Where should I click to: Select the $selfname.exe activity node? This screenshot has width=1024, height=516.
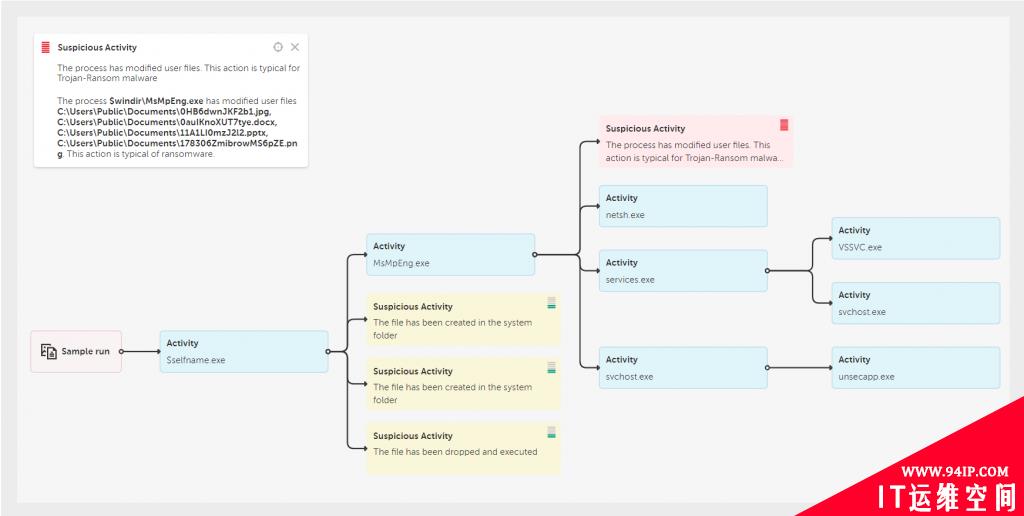click(x=244, y=351)
